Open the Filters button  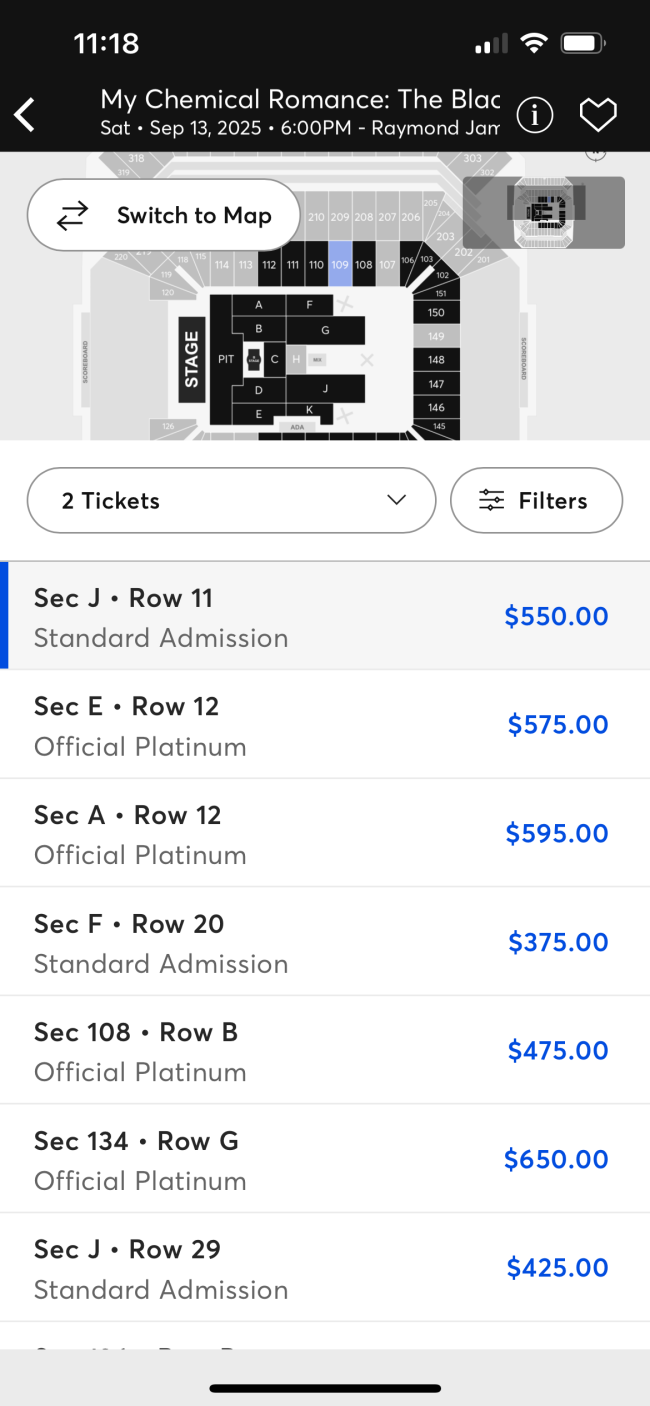pos(537,500)
